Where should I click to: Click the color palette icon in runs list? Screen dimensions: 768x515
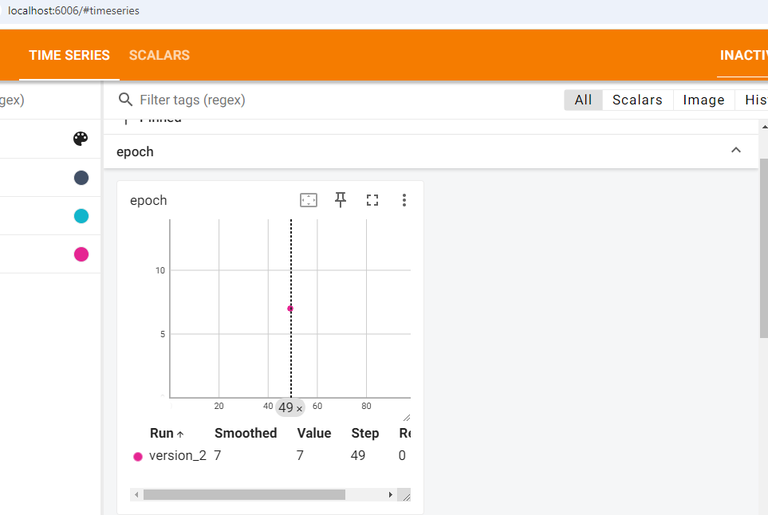[81, 139]
